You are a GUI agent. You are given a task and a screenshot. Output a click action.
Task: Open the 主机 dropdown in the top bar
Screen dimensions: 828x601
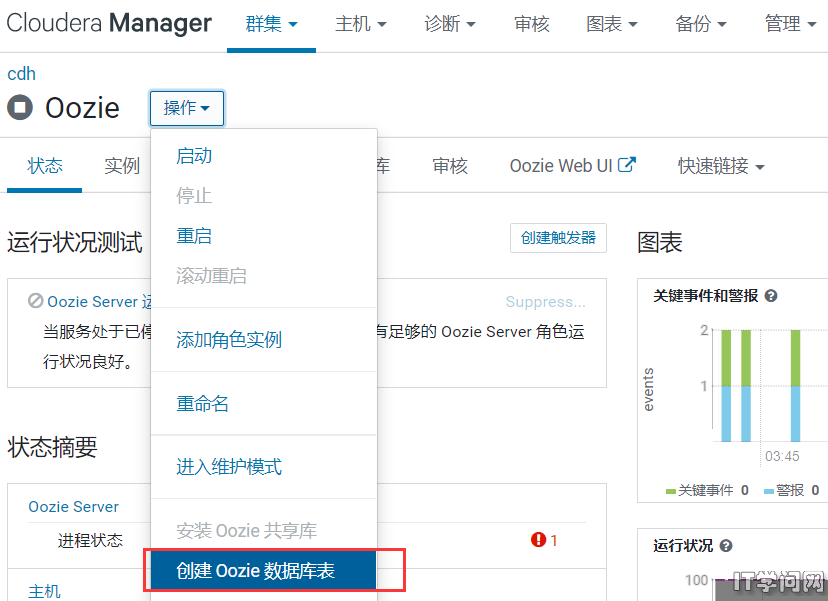[361, 24]
